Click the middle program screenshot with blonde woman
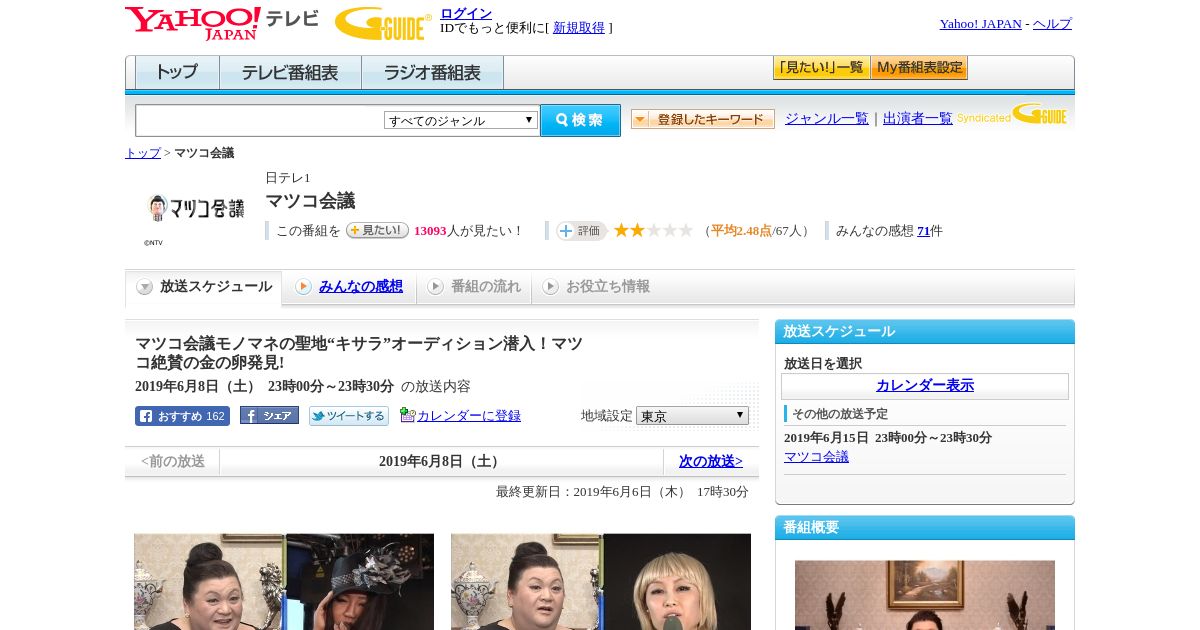 click(x=601, y=581)
